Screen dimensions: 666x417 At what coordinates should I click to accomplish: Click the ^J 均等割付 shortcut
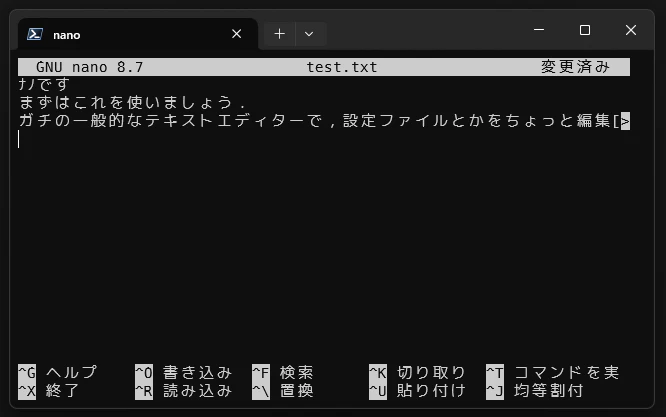535,390
